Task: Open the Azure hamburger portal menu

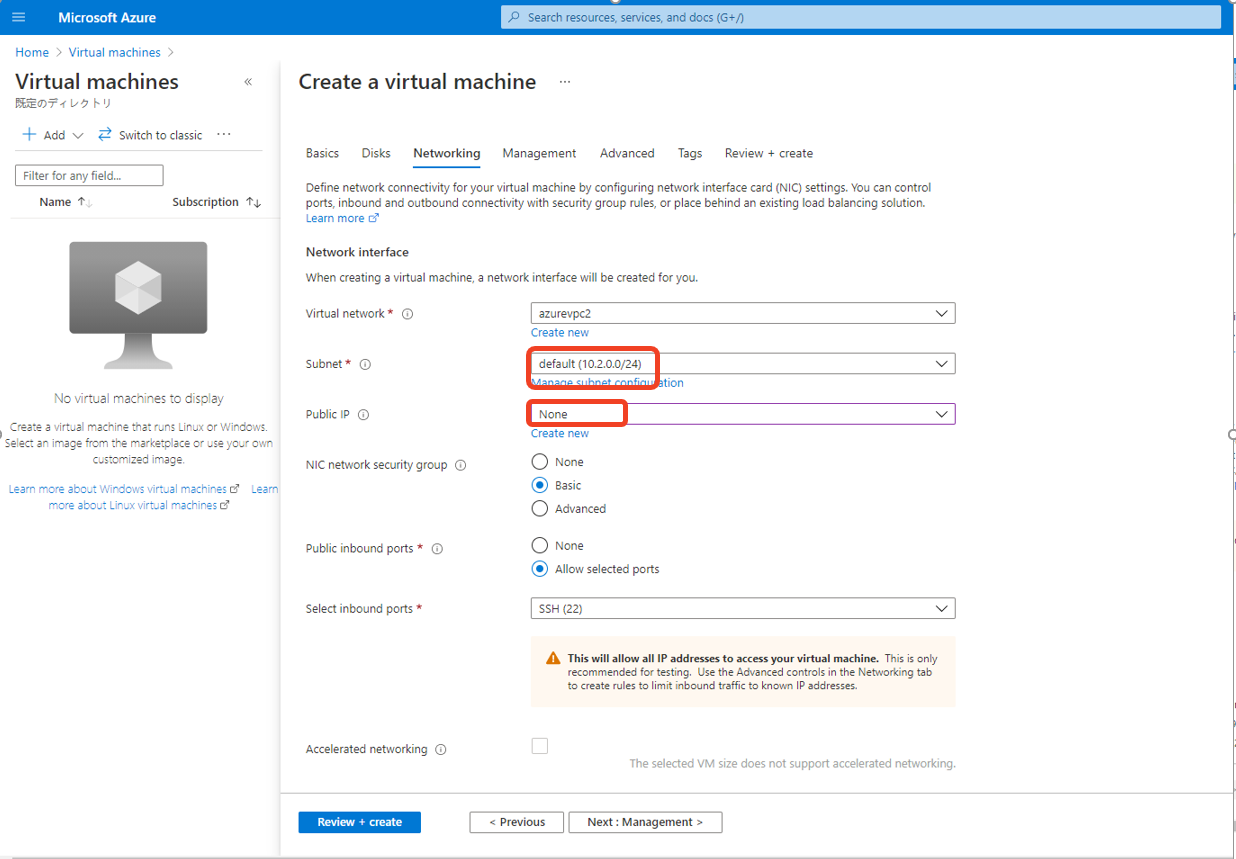Action: tap(19, 17)
